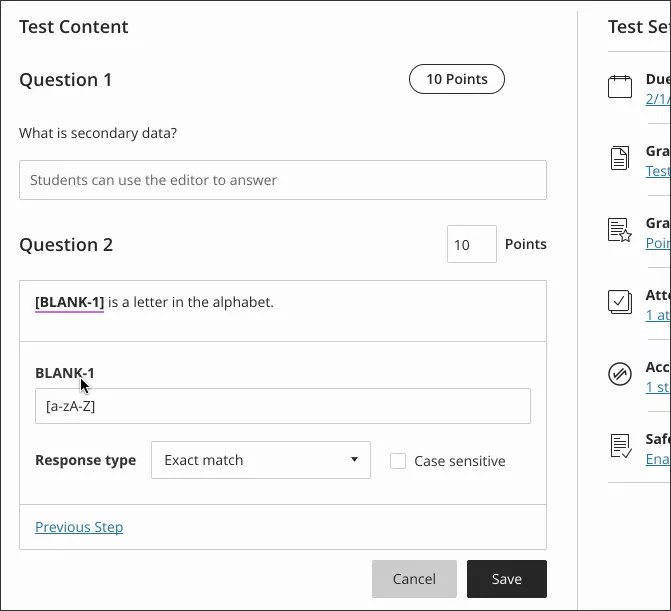Screen dimensions: 671x611
Task: Click the access code circular check icon
Action: coord(620,374)
